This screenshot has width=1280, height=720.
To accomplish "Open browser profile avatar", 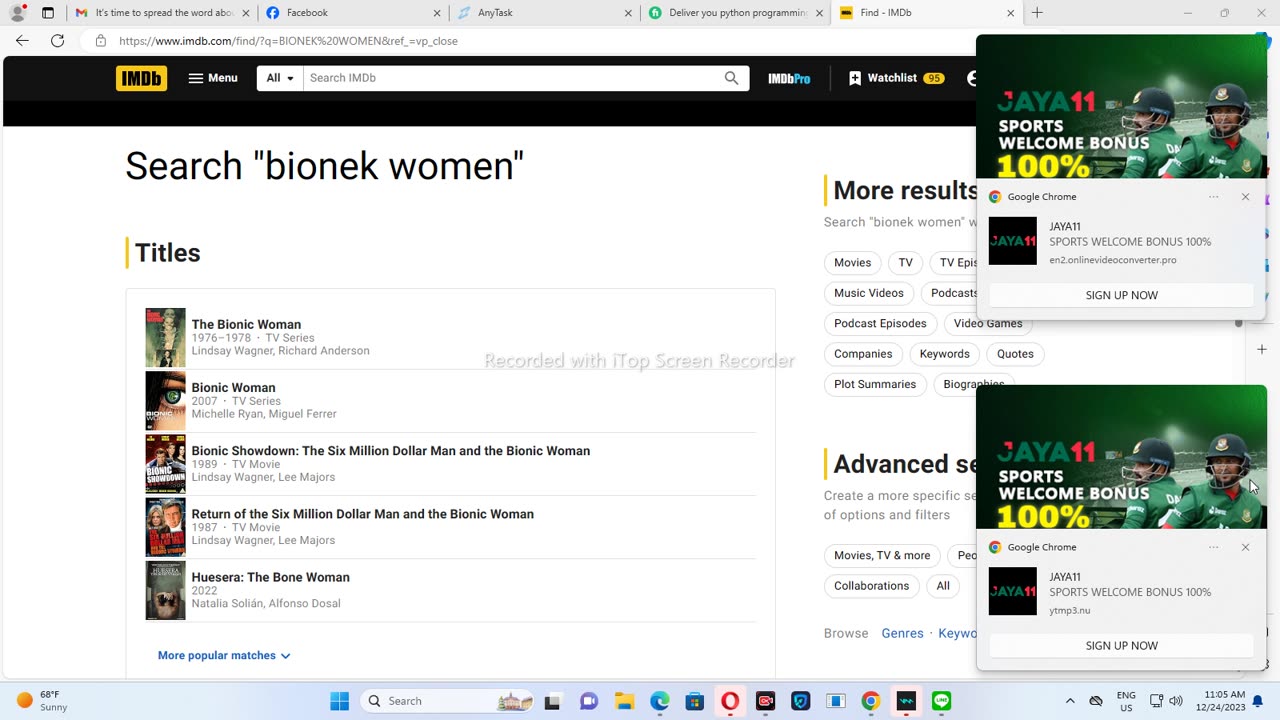I will pyautogui.click(x=17, y=13).
